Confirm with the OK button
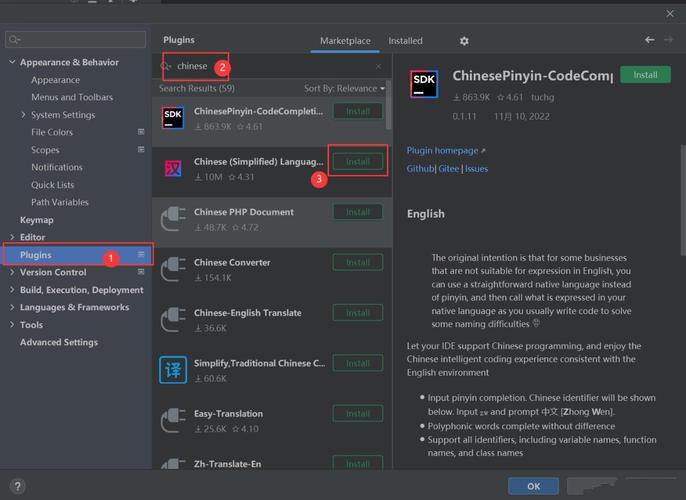The image size is (686, 500). pyautogui.click(x=533, y=486)
